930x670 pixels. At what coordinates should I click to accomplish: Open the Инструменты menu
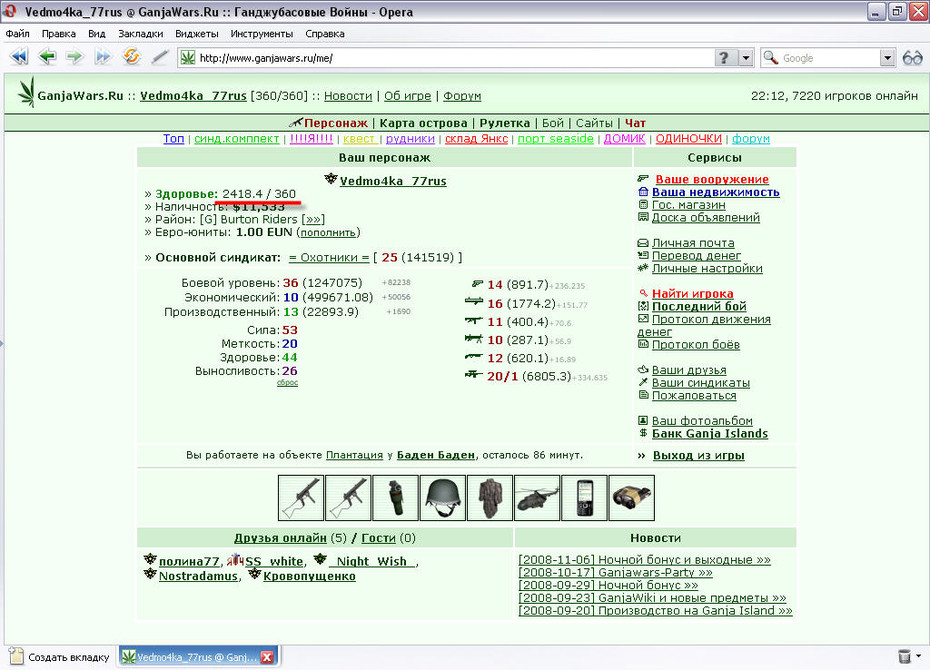(262, 34)
